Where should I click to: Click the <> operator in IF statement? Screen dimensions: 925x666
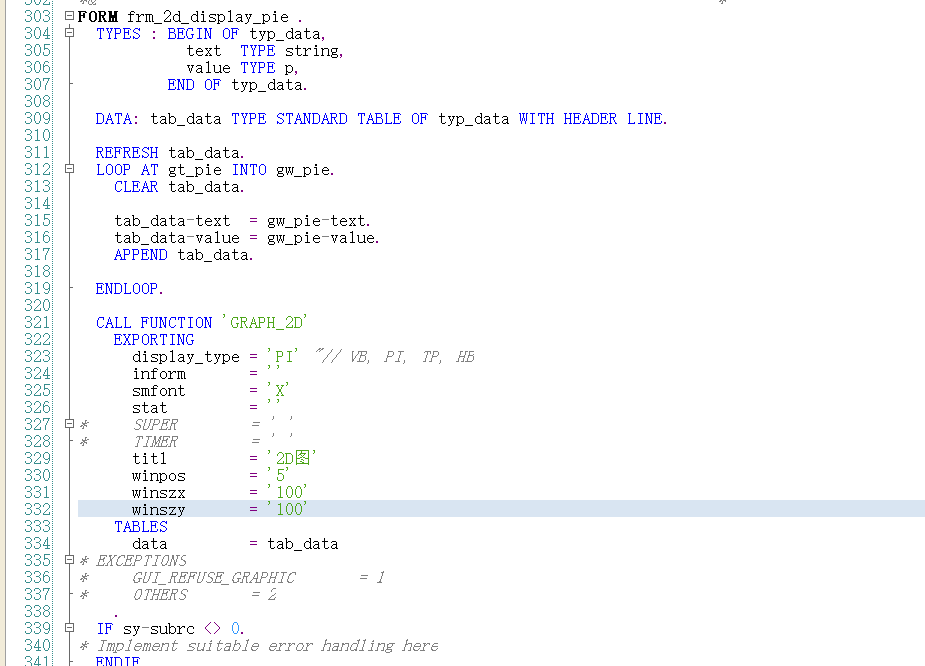[212, 628]
